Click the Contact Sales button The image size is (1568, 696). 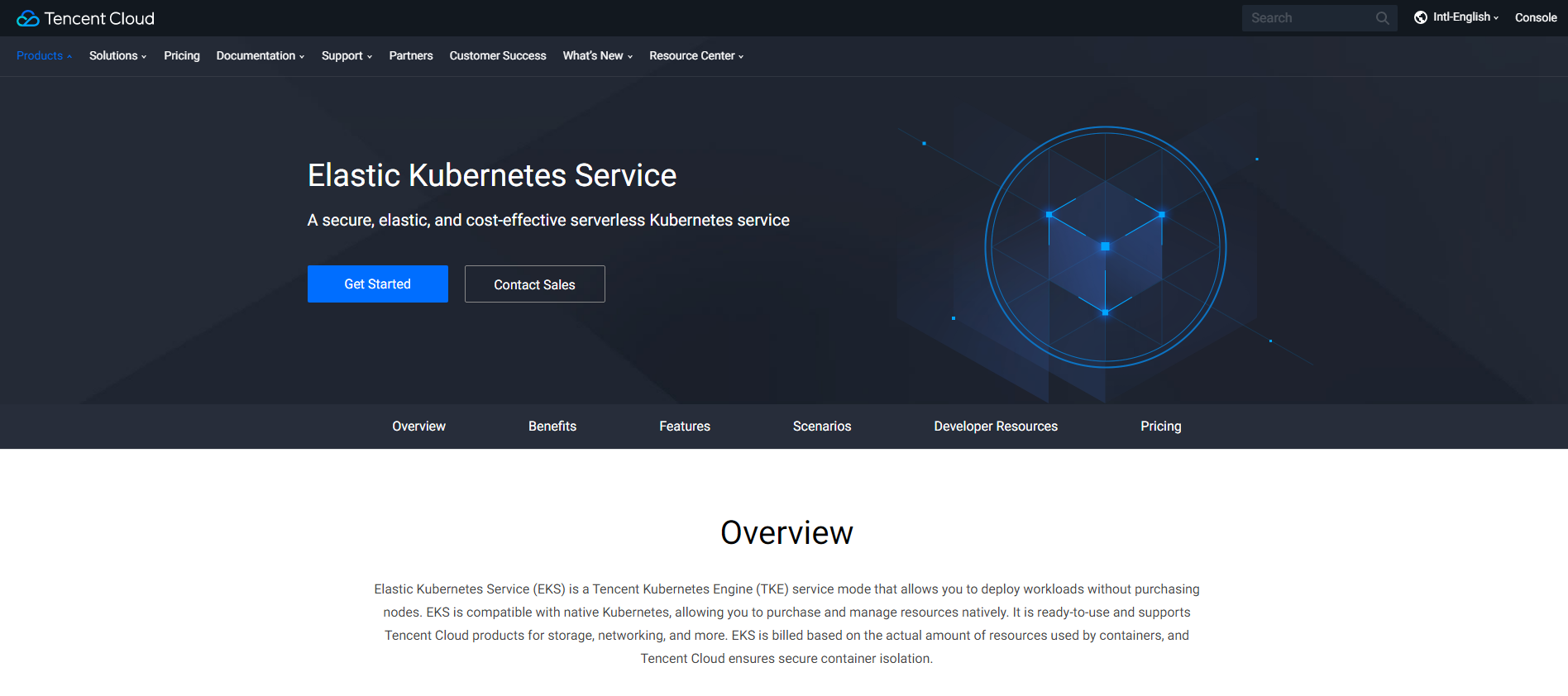coord(535,284)
